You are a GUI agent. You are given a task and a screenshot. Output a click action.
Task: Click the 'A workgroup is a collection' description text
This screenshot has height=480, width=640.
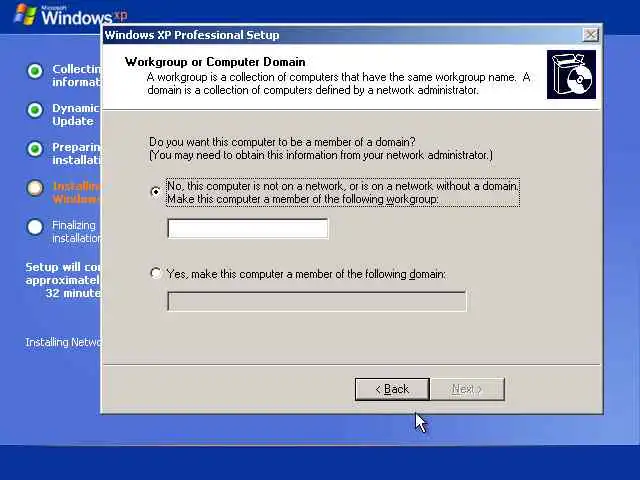[x=339, y=83]
